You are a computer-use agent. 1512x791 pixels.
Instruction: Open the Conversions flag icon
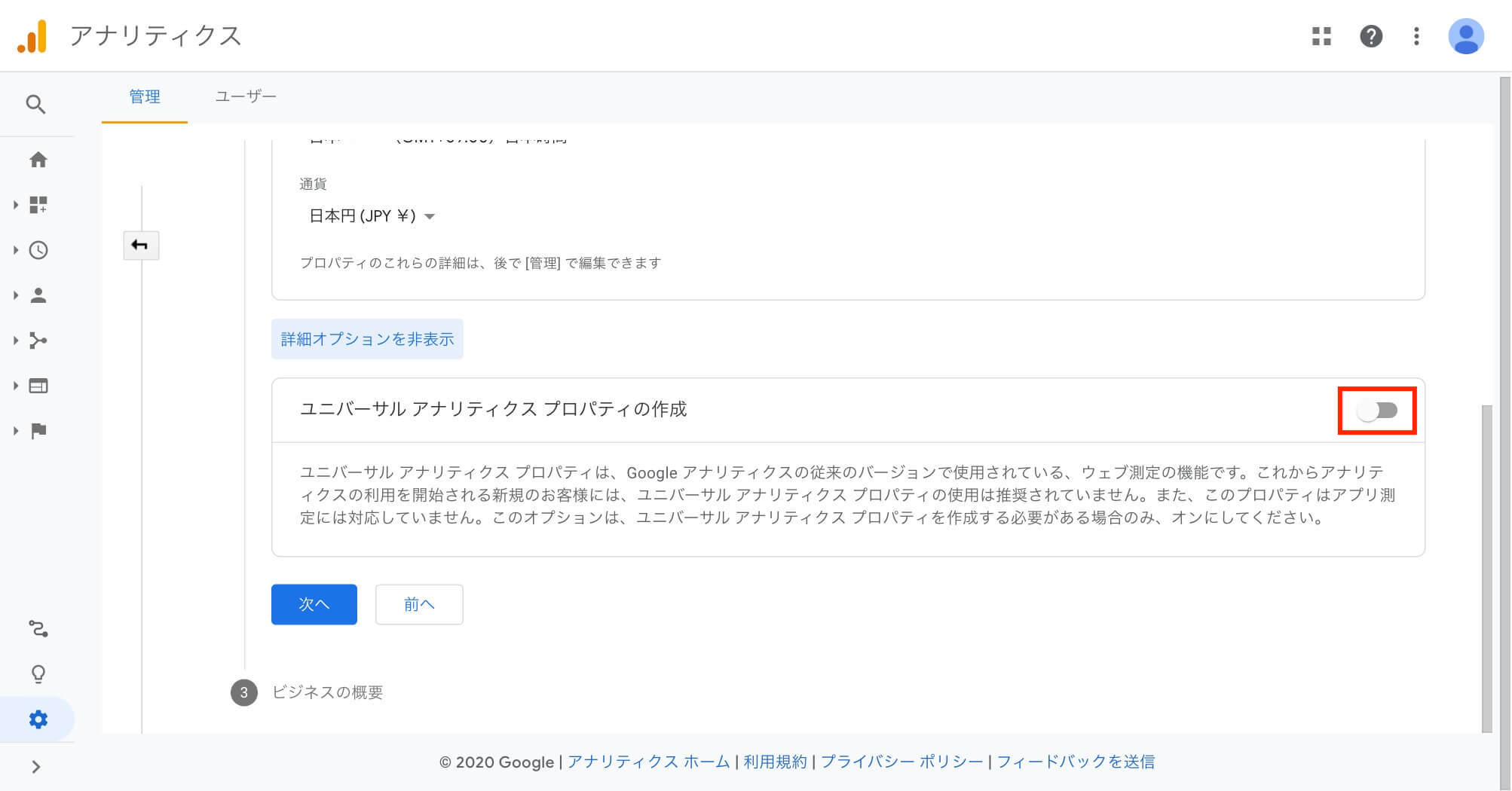pos(38,431)
